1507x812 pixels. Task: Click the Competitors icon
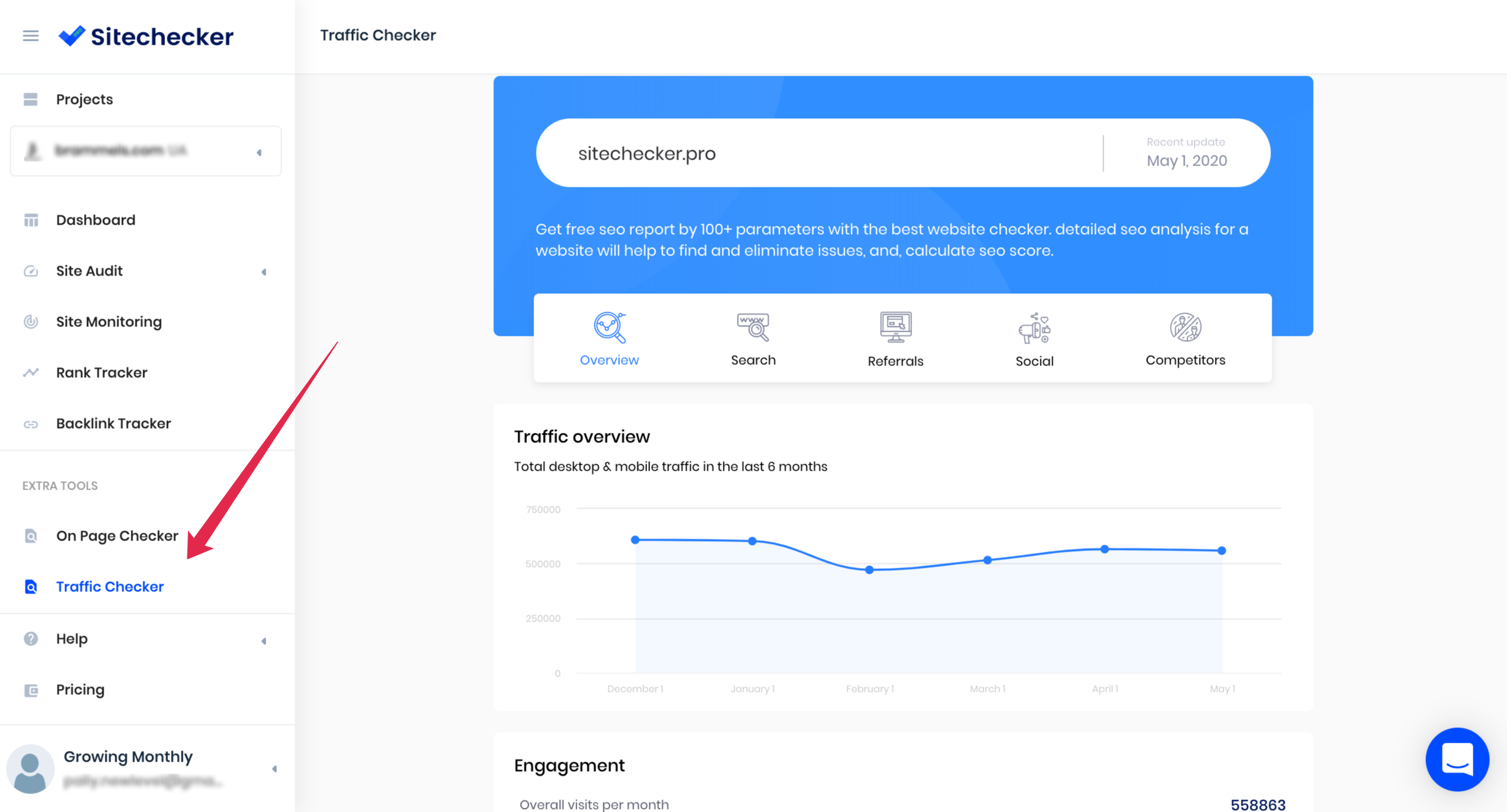coord(1185,328)
